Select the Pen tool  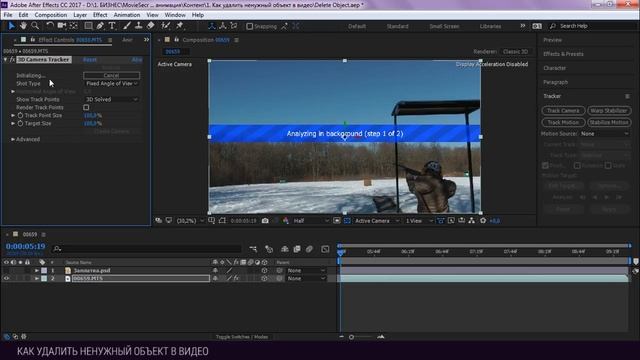coord(100,26)
